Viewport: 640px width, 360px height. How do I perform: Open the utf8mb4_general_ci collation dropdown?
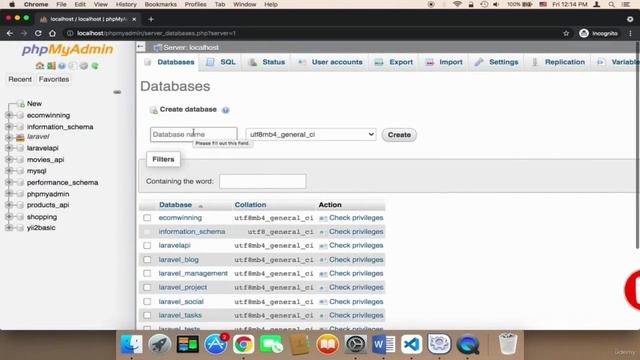311,134
